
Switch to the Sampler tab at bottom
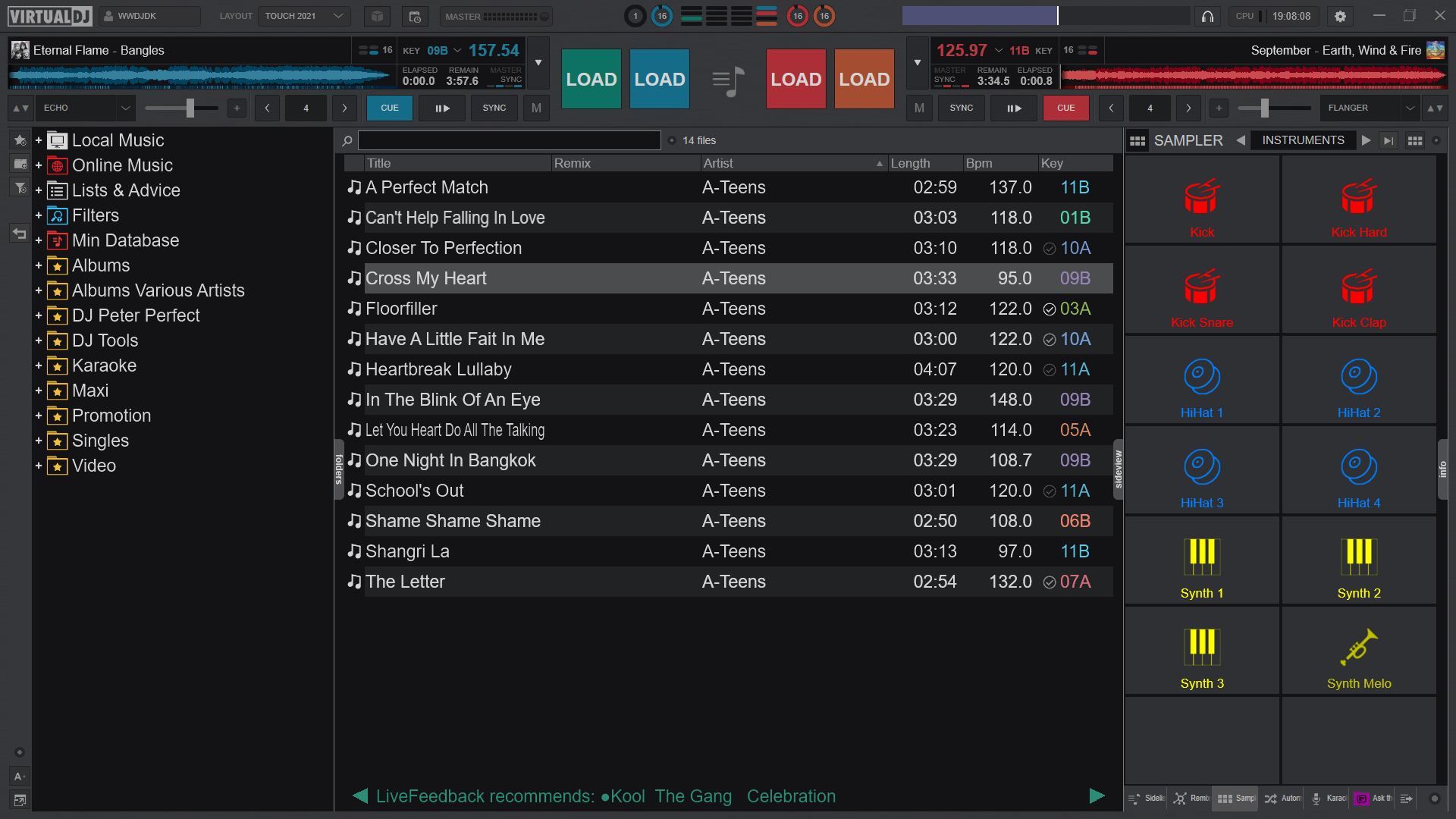(1235, 799)
